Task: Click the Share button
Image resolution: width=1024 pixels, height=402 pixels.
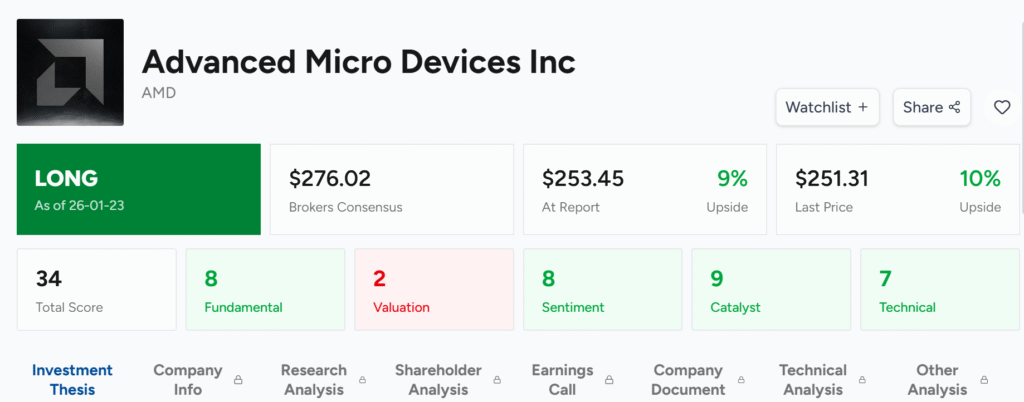Action: [x=931, y=107]
